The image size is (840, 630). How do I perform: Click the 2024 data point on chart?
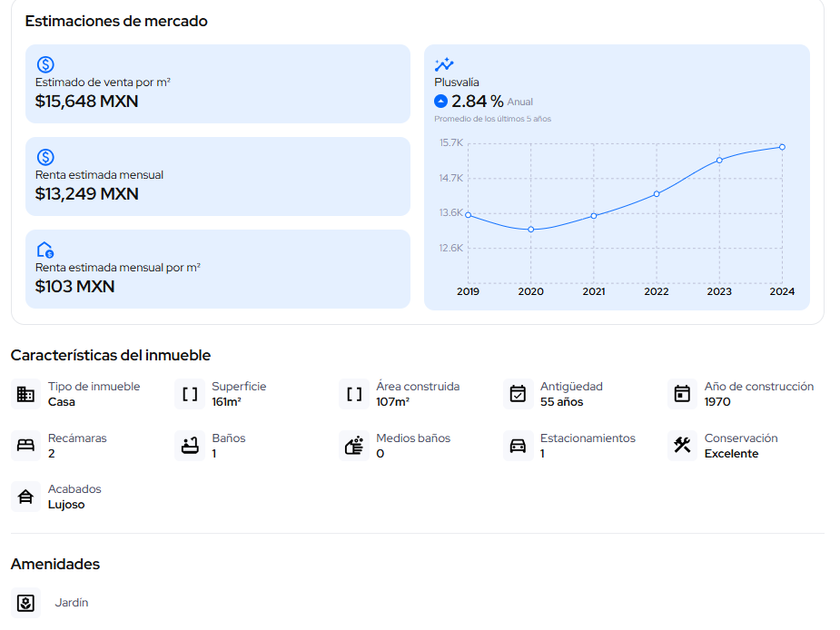pyautogui.click(x=782, y=147)
